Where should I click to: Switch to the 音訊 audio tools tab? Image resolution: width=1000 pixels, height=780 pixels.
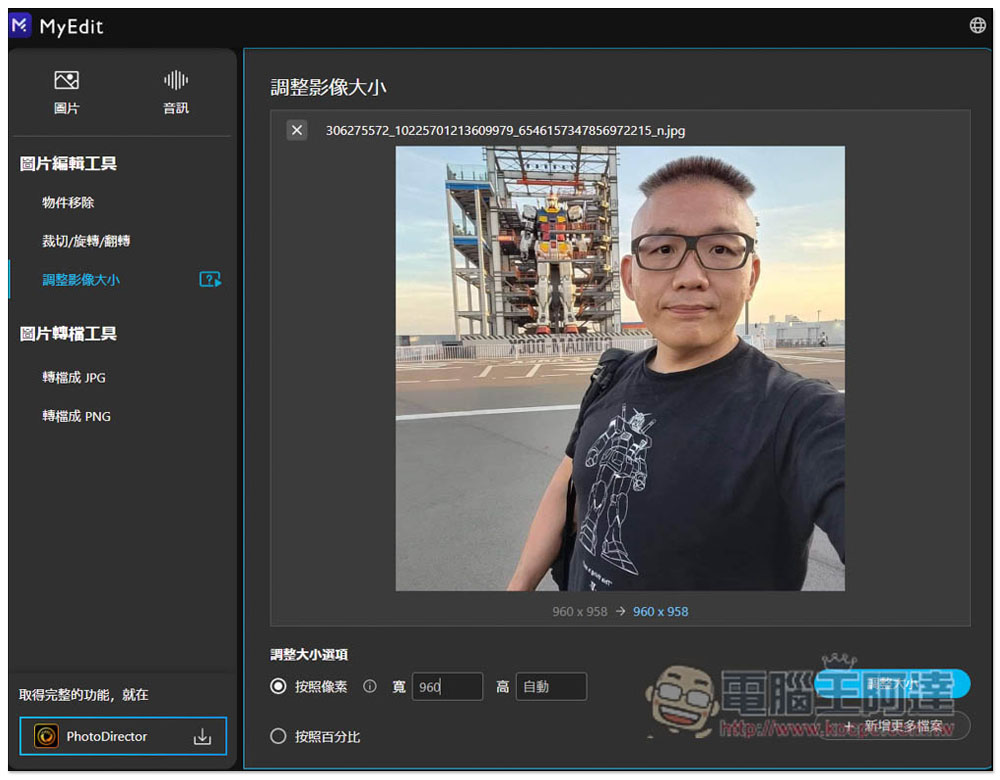tap(176, 92)
